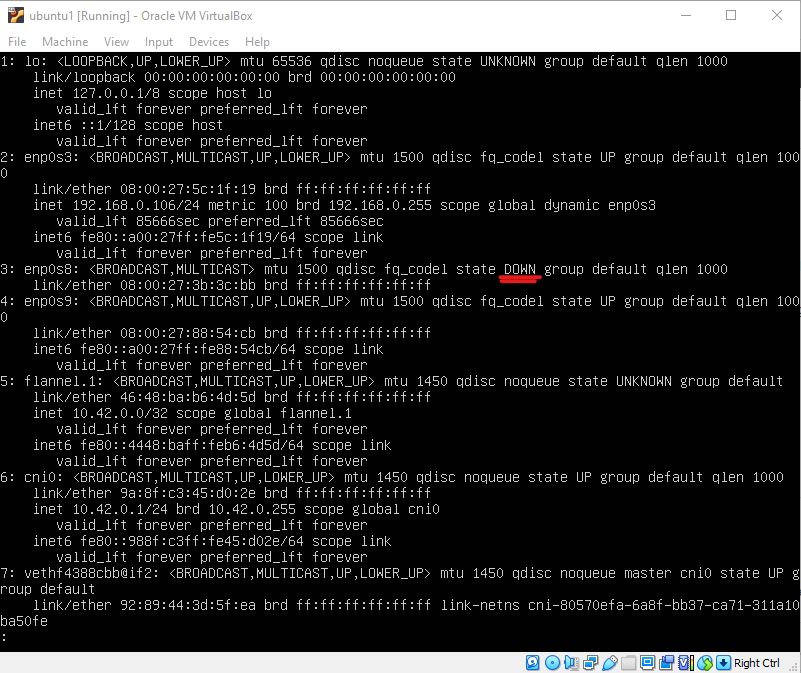Click the colon pager prompt at bottom

4,637
